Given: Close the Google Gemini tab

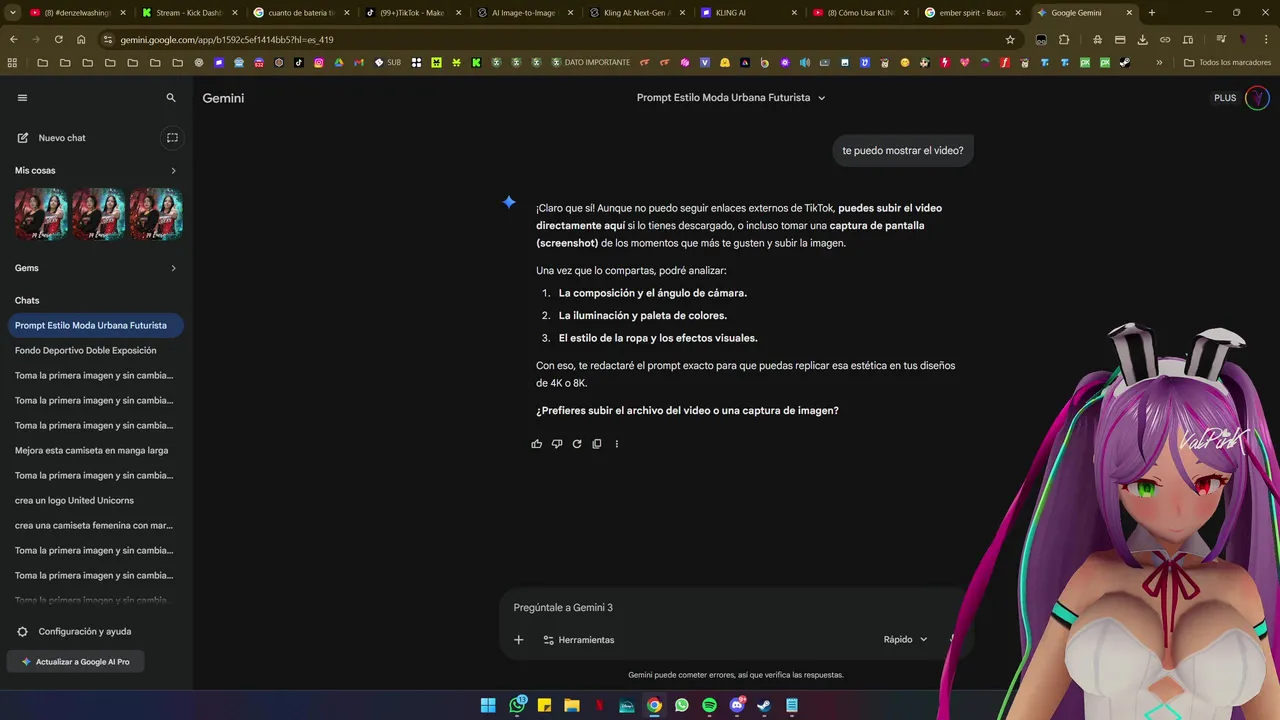Looking at the screenshot, I should (1129, 13).
